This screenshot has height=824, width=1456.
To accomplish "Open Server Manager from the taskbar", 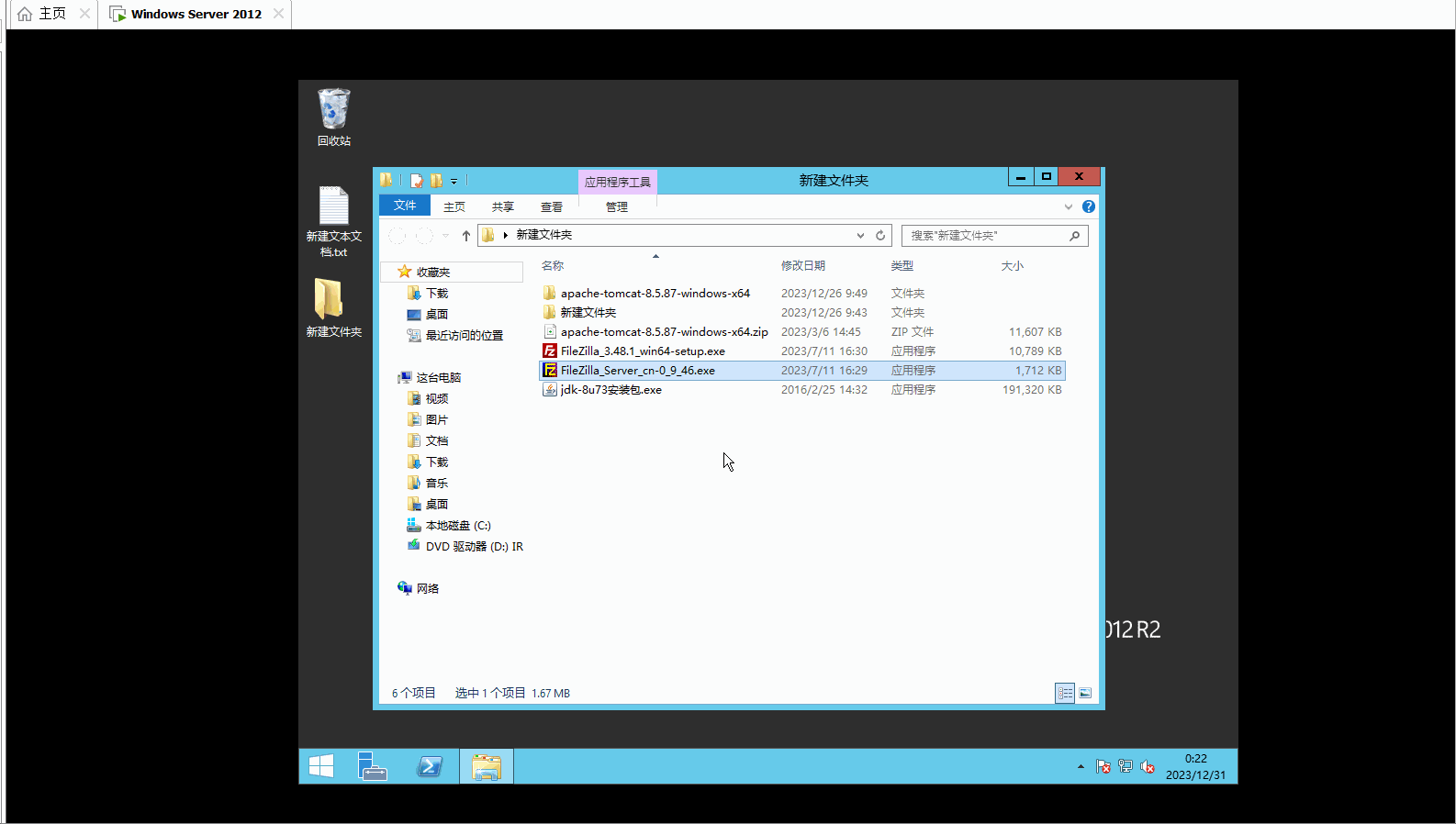I will click(372, 766).
